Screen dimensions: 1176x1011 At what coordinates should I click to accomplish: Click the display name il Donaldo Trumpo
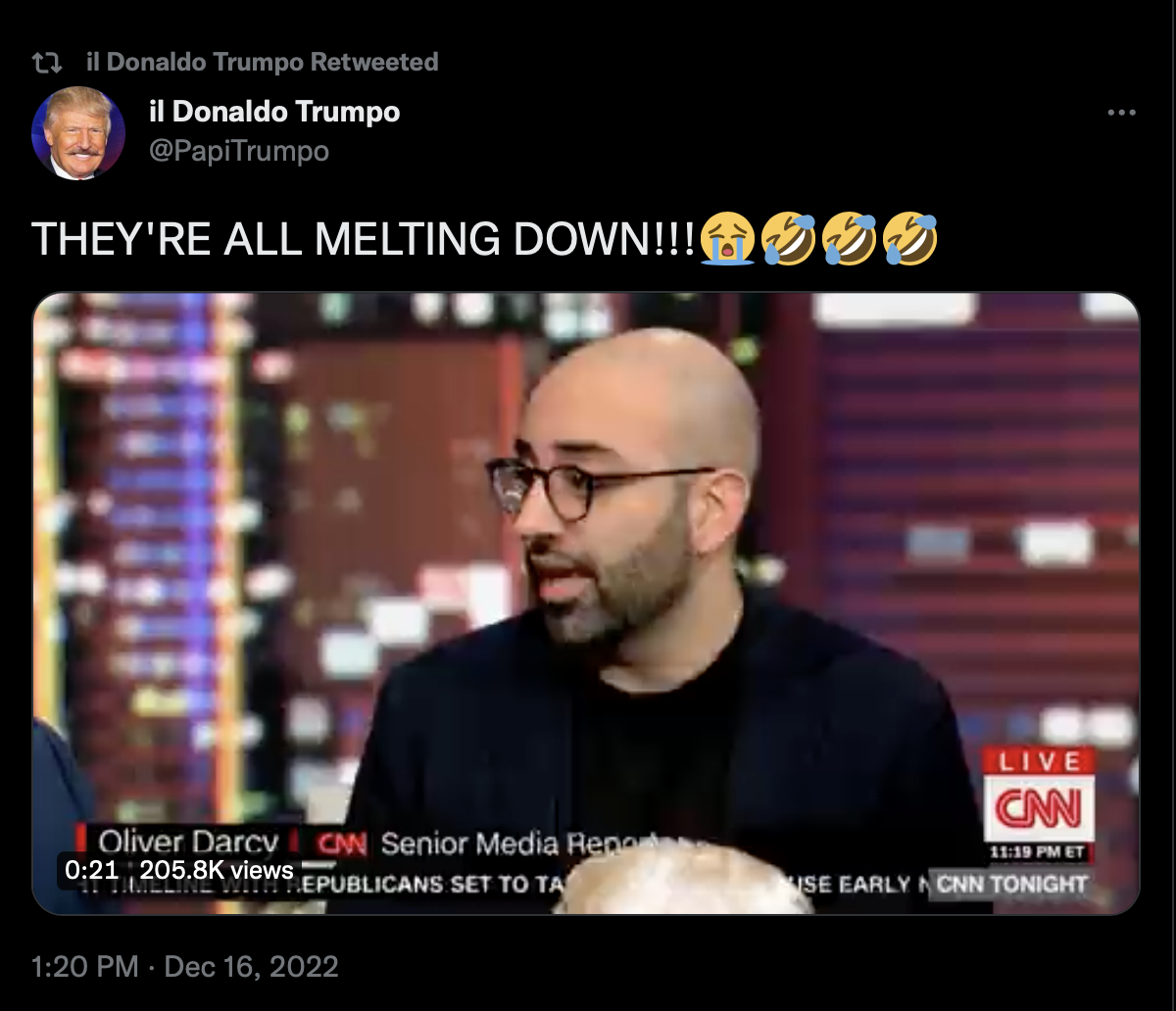tap(274, 112)
